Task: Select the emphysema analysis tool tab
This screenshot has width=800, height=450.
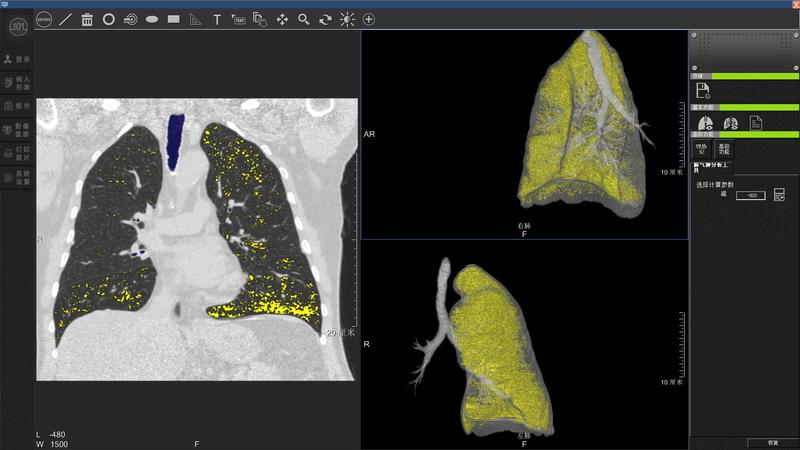Action: 712,168
